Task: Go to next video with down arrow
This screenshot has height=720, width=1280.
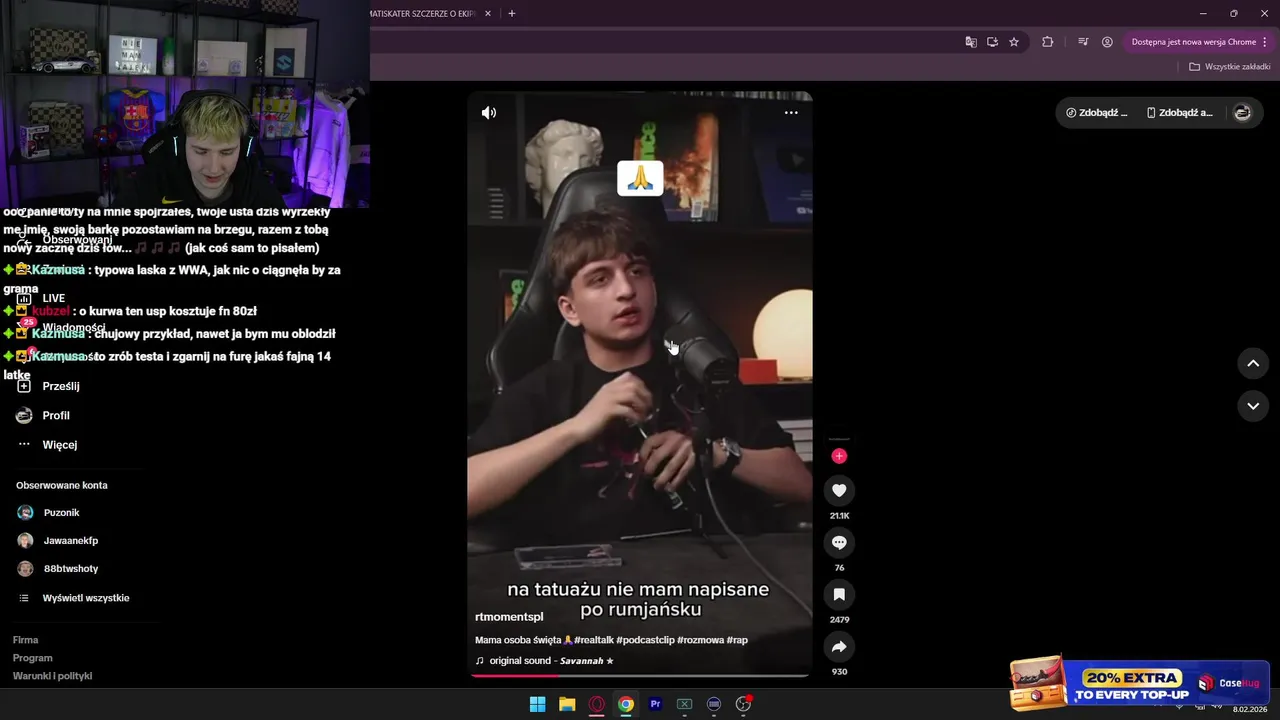Action: [x=1253, y=406]
